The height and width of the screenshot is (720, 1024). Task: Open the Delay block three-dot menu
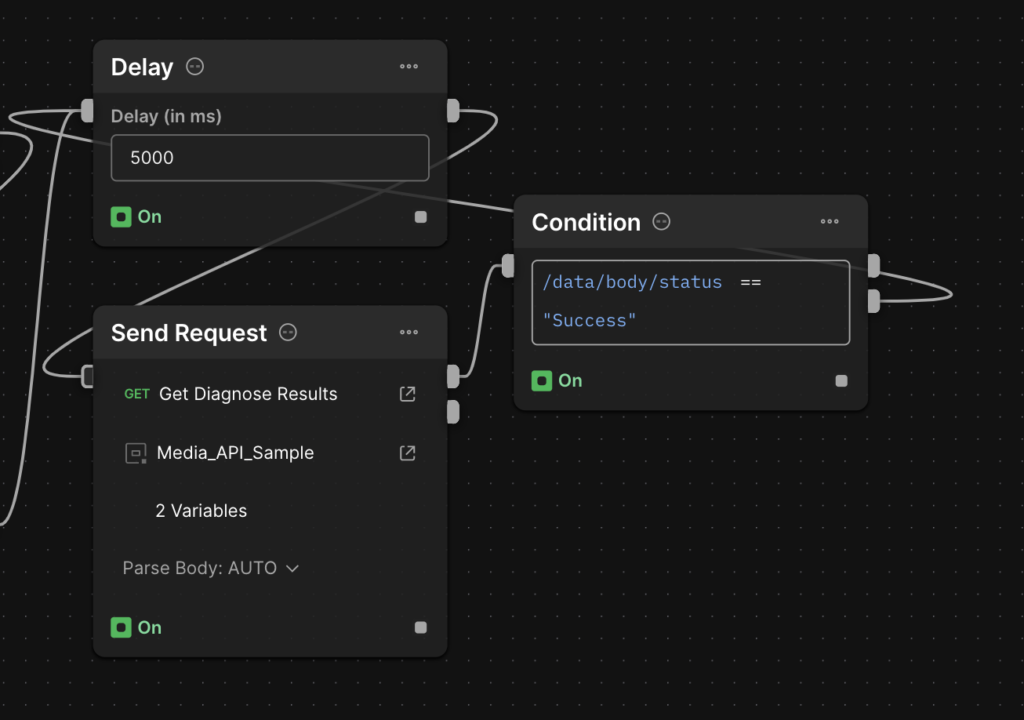[409, 67]
